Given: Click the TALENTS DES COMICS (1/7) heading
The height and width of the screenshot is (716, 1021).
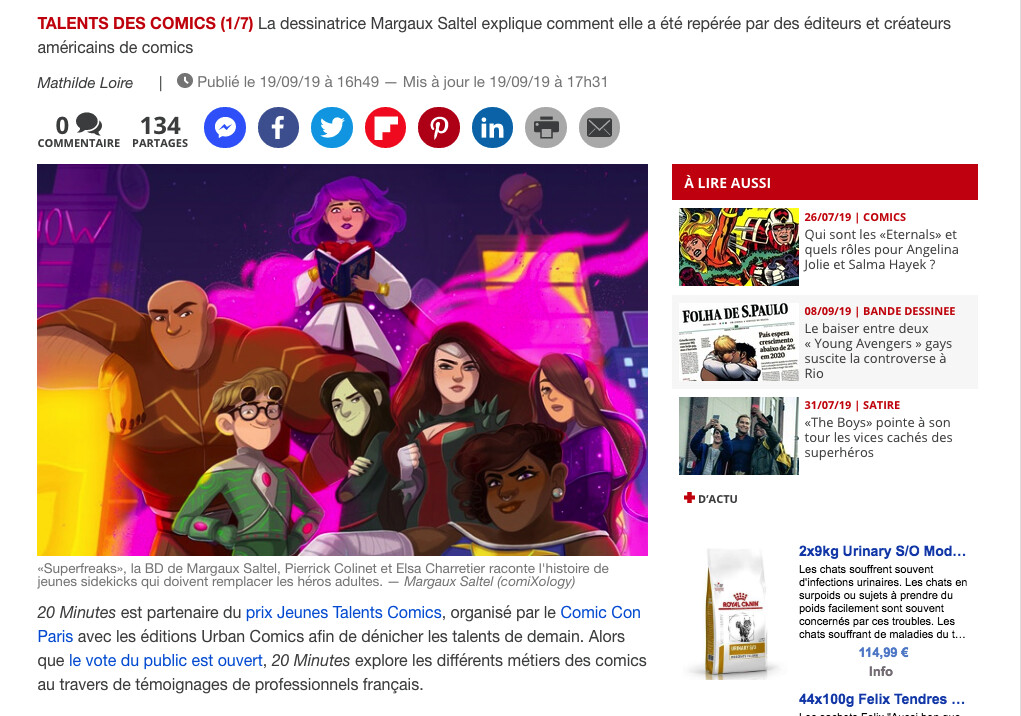Looking at the screenshot, I should point(145,23).
